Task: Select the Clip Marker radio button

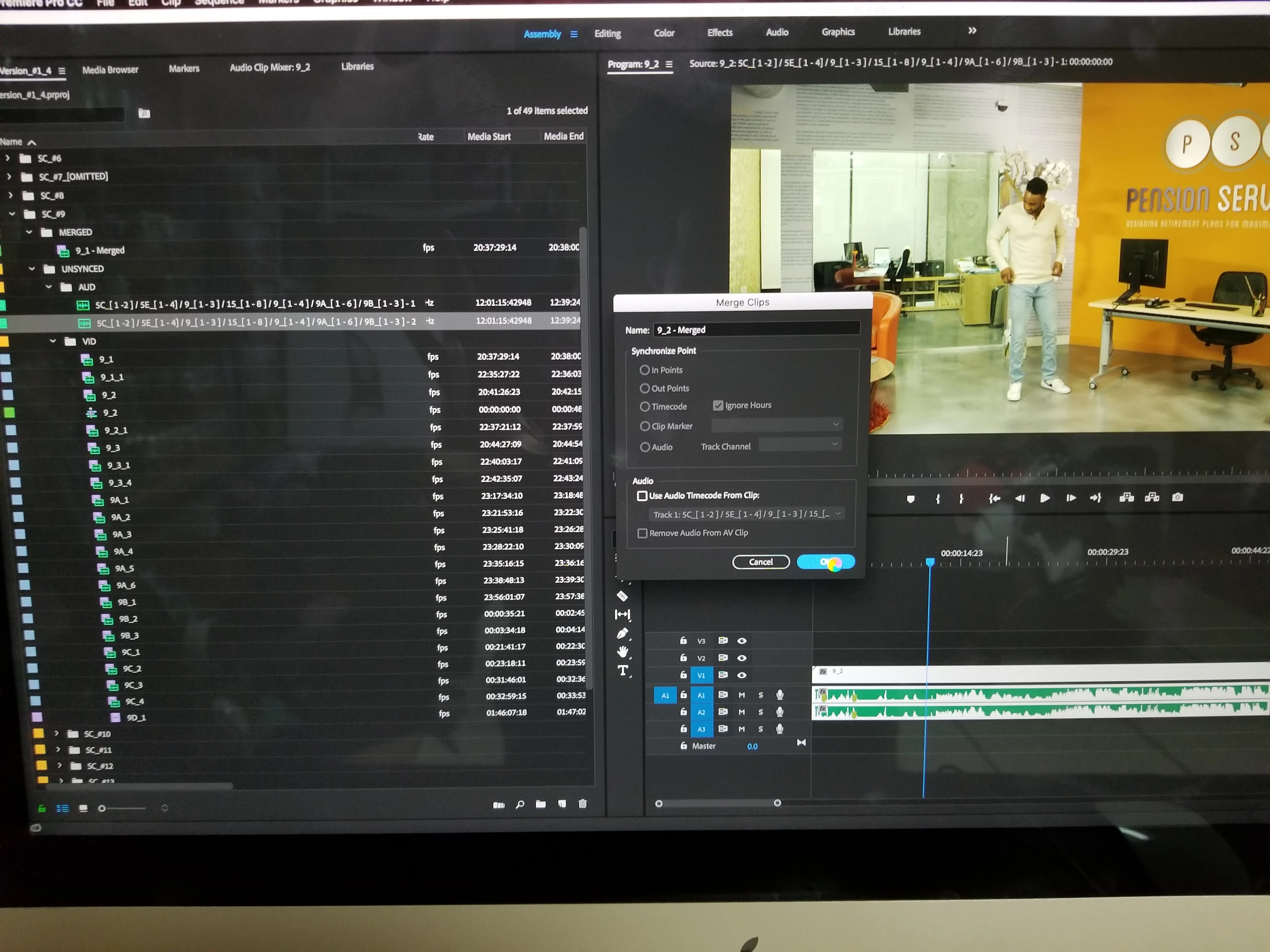Action: tap(645, 426)
